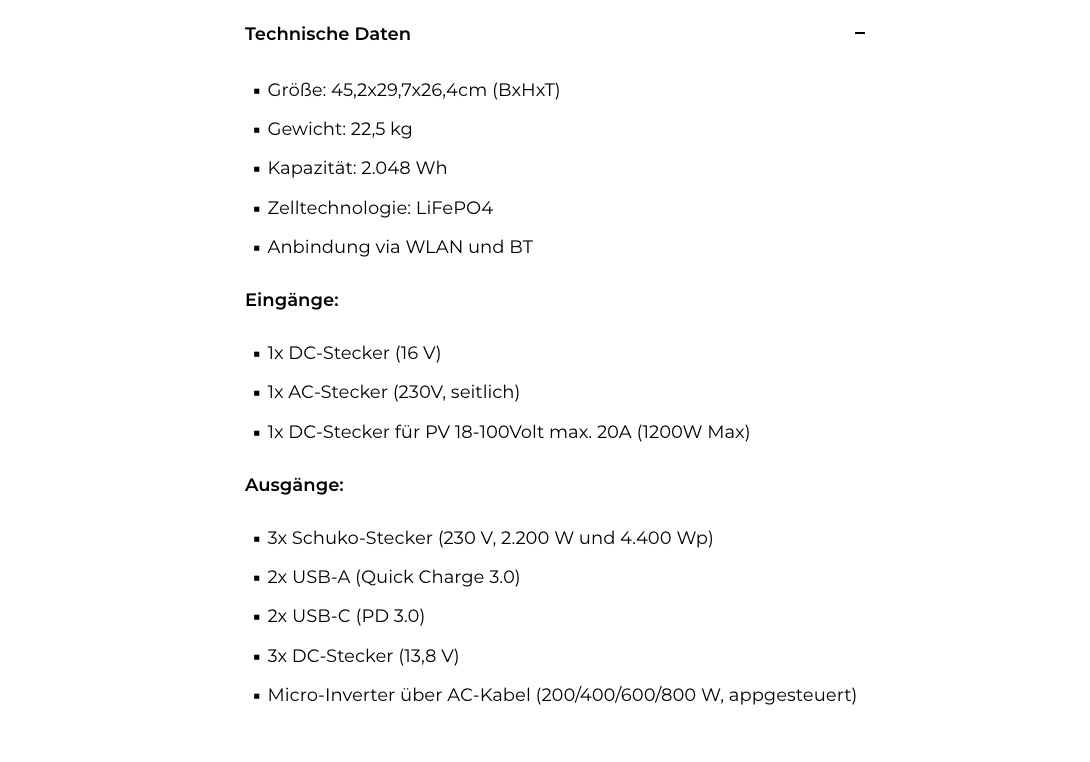Click the Kapazität 2.048 Wh entry
This screenshot has height=762, width=1090.
(x=357, y=168)
